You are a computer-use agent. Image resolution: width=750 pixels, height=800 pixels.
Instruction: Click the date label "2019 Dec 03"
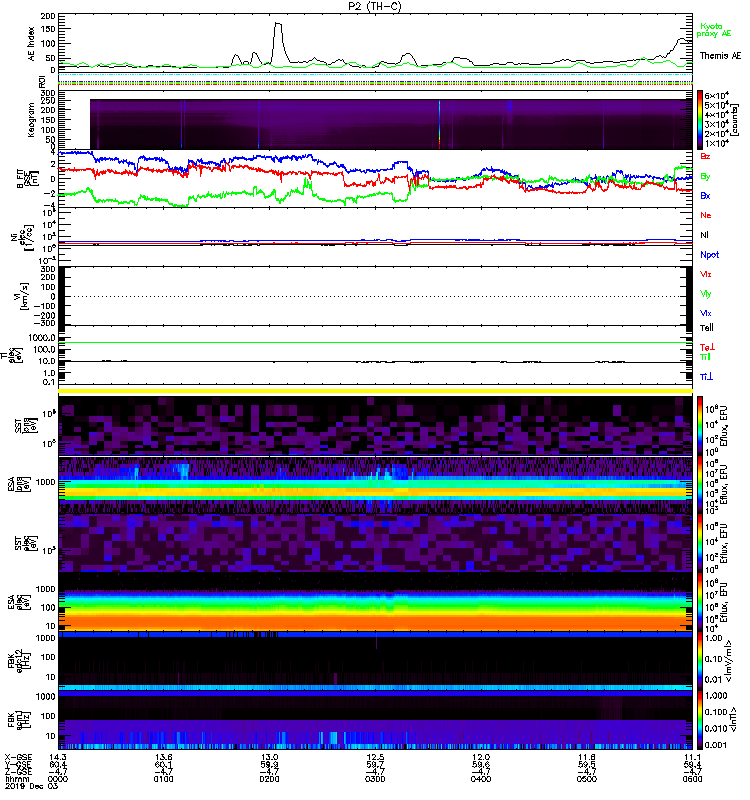(31, 786)
